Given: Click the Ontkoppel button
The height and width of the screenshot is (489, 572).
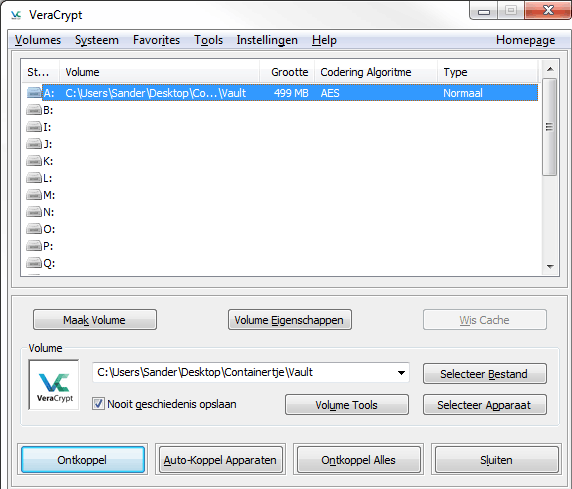Looking at the screenshot, I should point(83,459).
